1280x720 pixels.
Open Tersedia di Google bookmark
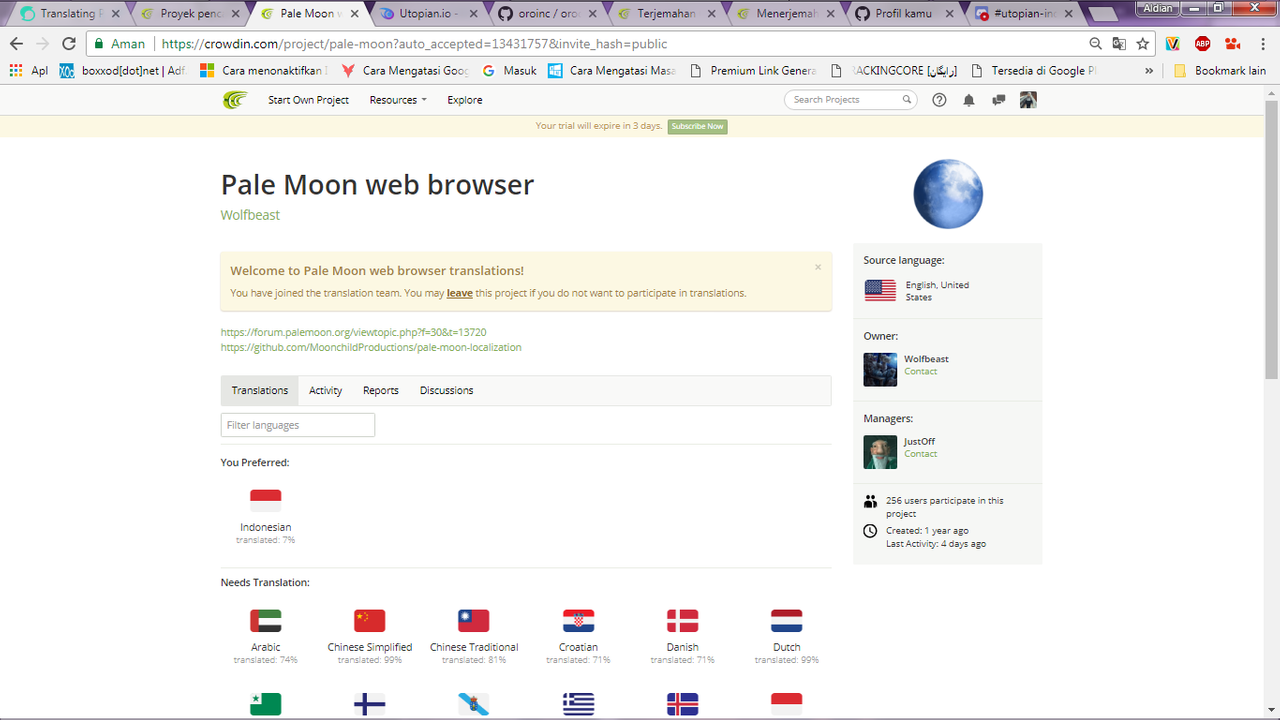(1034, 71)
